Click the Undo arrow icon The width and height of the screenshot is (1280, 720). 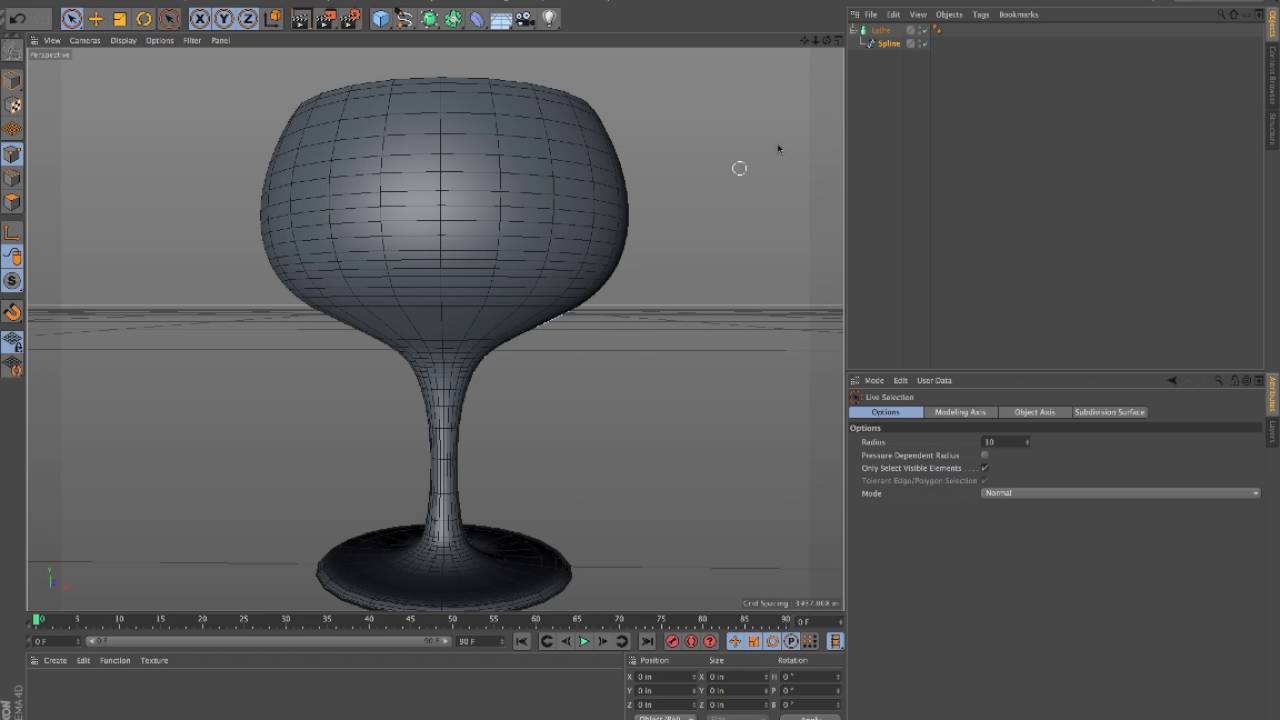tap(17, 18)
